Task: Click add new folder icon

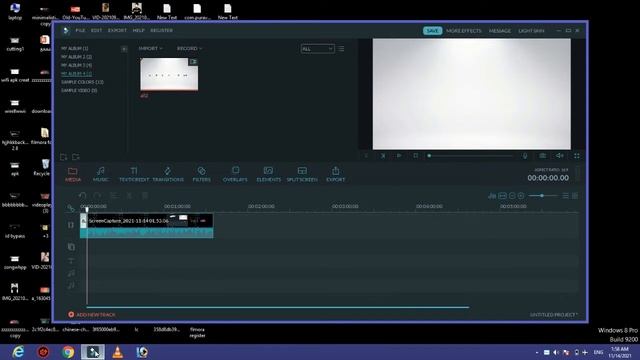Action: coord(64,157)
